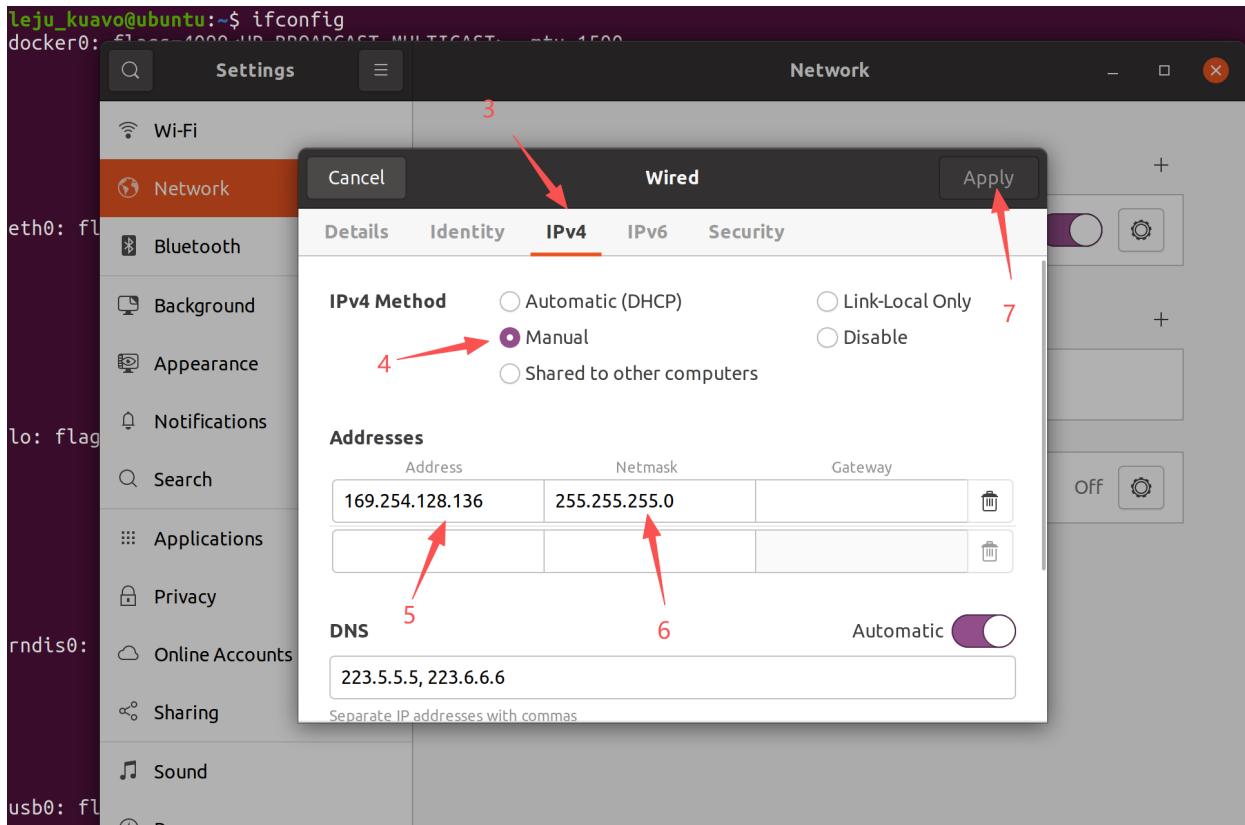Select the Disable IPv4 radio button
The height and width of the screenshot is (825, 1245).
tap(828, 338)
